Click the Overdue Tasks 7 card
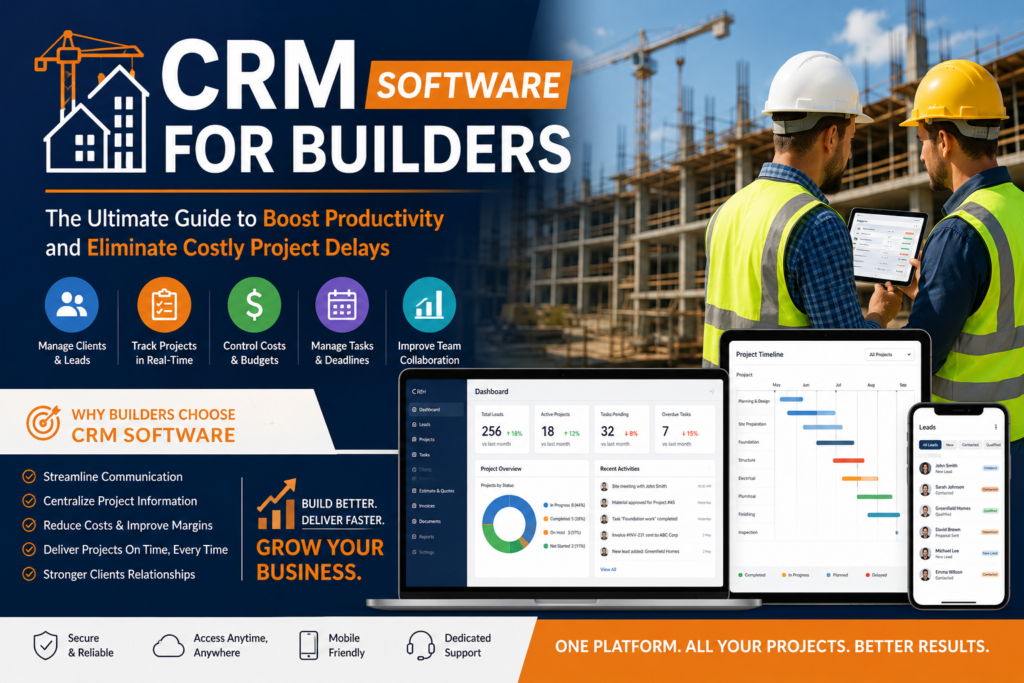This screenshot has width=1024, height=683. point(683,429)
